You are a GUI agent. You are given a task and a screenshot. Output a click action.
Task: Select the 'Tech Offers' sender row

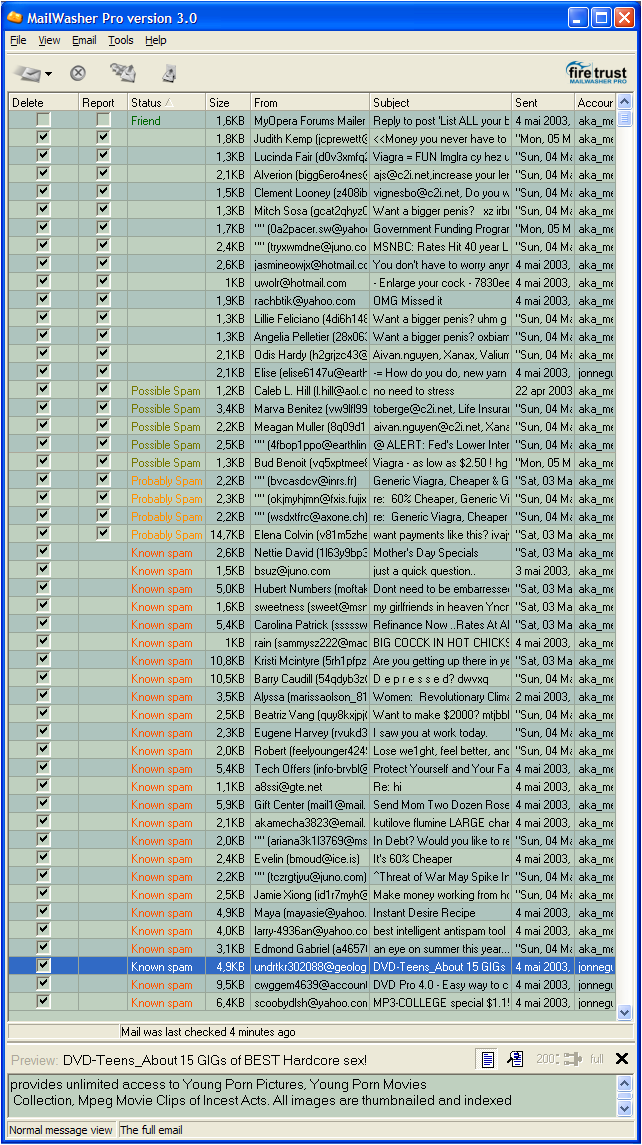tap(310, 768)
